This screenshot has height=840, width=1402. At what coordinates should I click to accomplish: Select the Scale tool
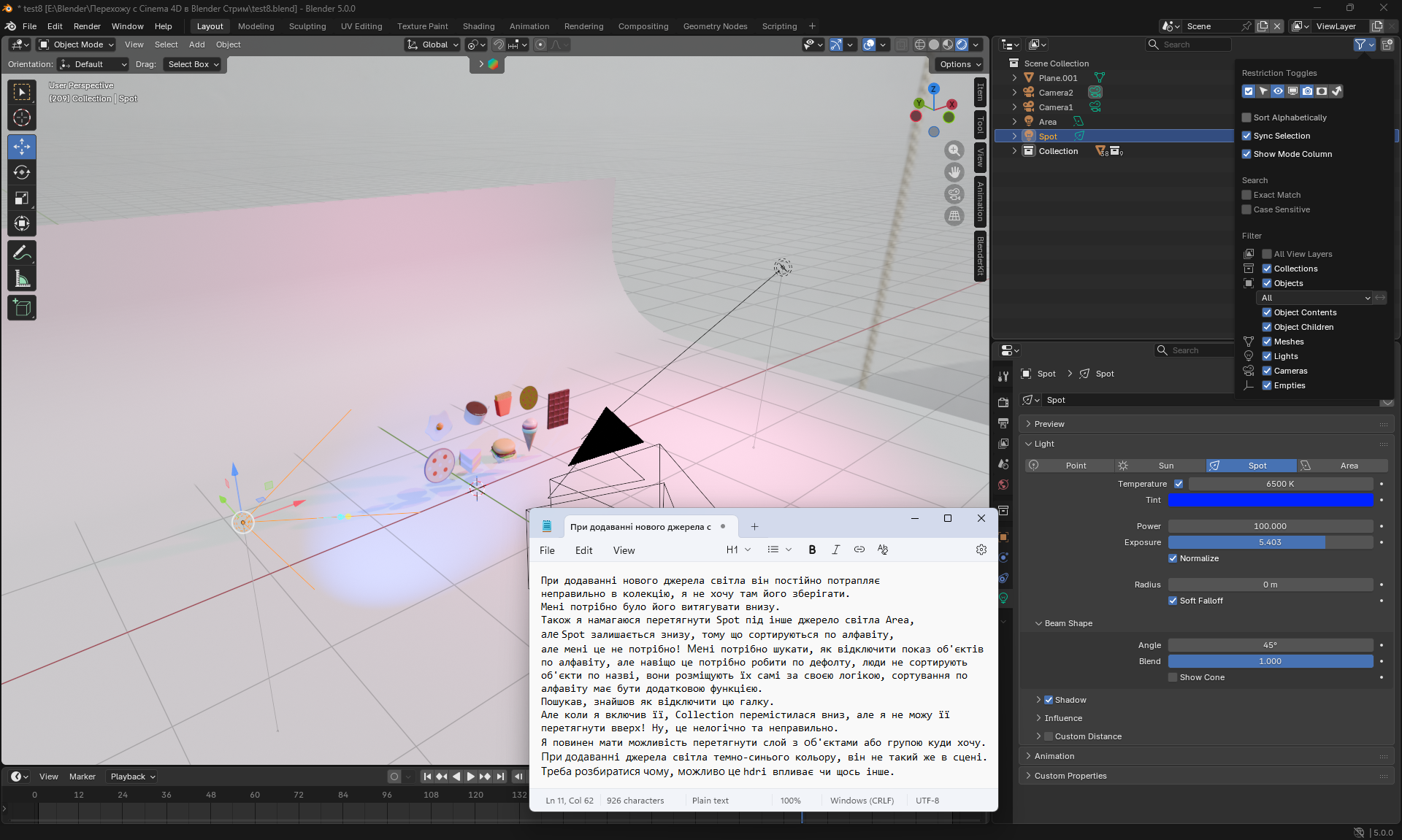tap(22, 199)
